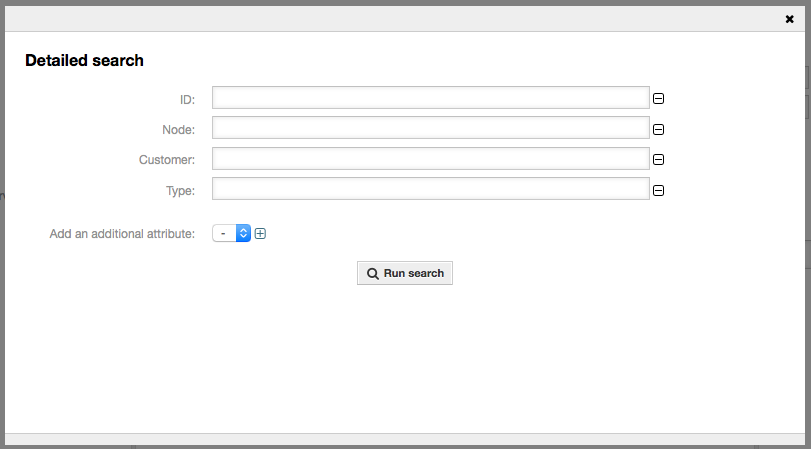Click the magnifier icon on Run search

pos(372,274)
